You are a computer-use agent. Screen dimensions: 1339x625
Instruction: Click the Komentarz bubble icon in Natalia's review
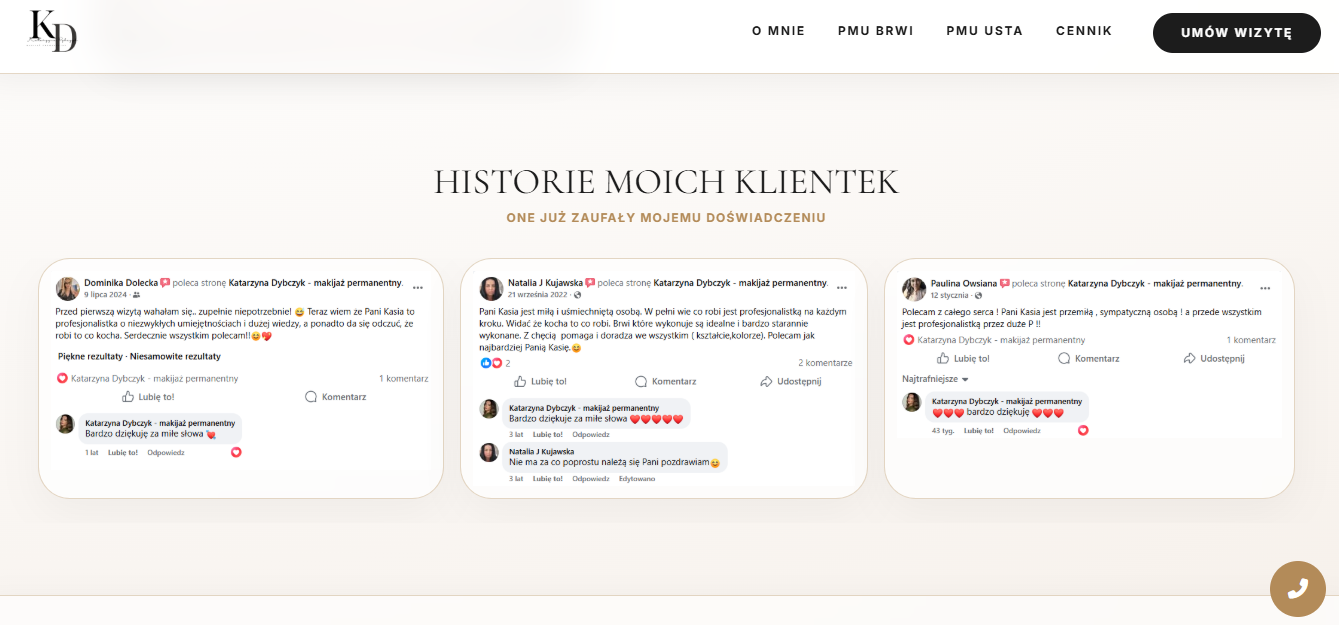[x=641, y=381]
